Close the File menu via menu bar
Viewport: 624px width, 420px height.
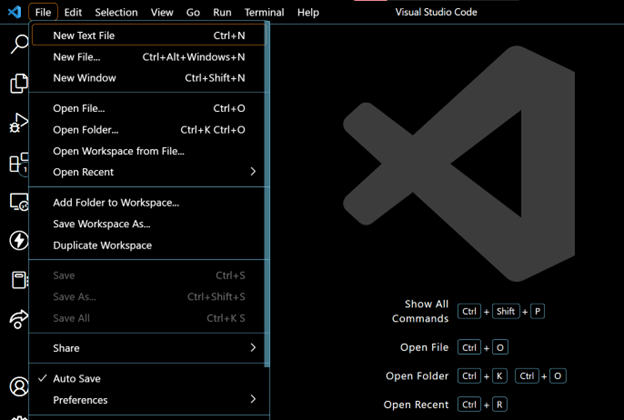(43, 12)
